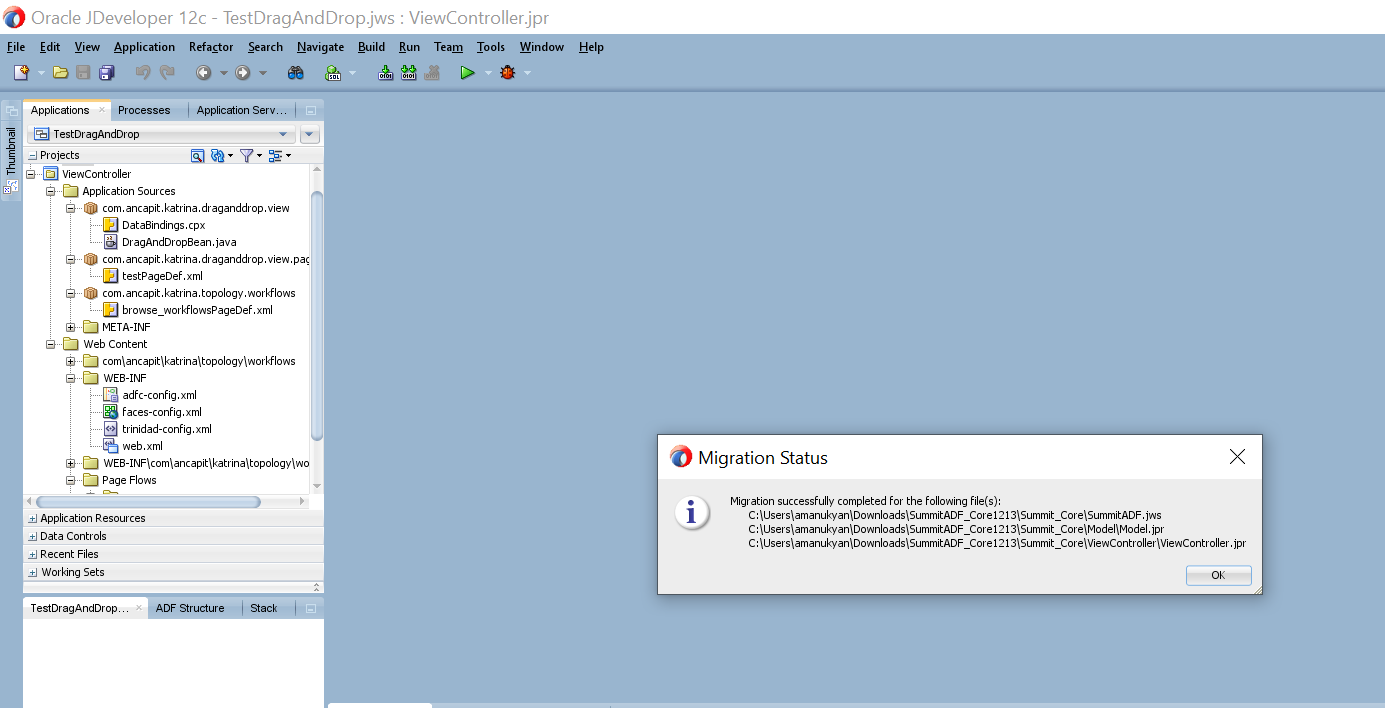
Task: Click the Forward navigation arrow icon
Action: (x=242, y=72)
